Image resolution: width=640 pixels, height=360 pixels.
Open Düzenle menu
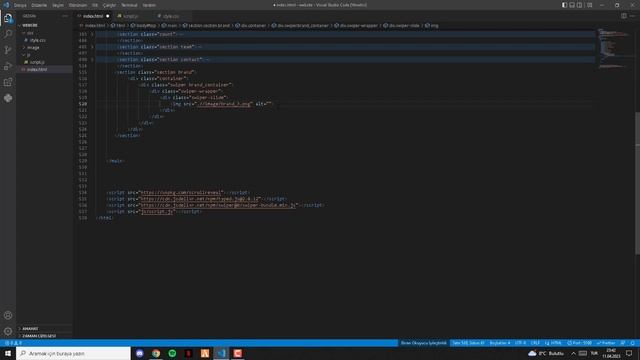pyautogui.click(x=39, y=5)
